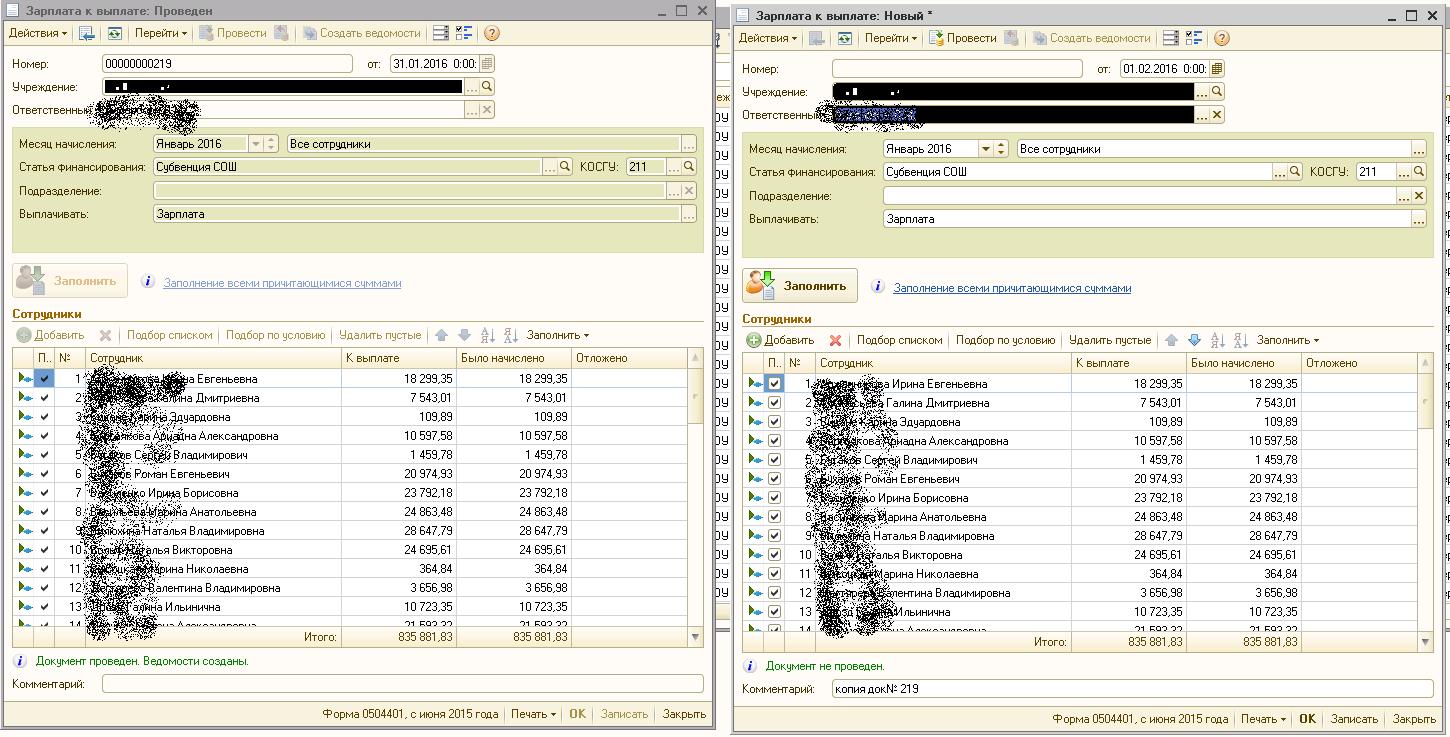Toggle checkbox for row 2 in Новый window
The width and height of the screenshot is (1450, 737).
coord(774,403)
